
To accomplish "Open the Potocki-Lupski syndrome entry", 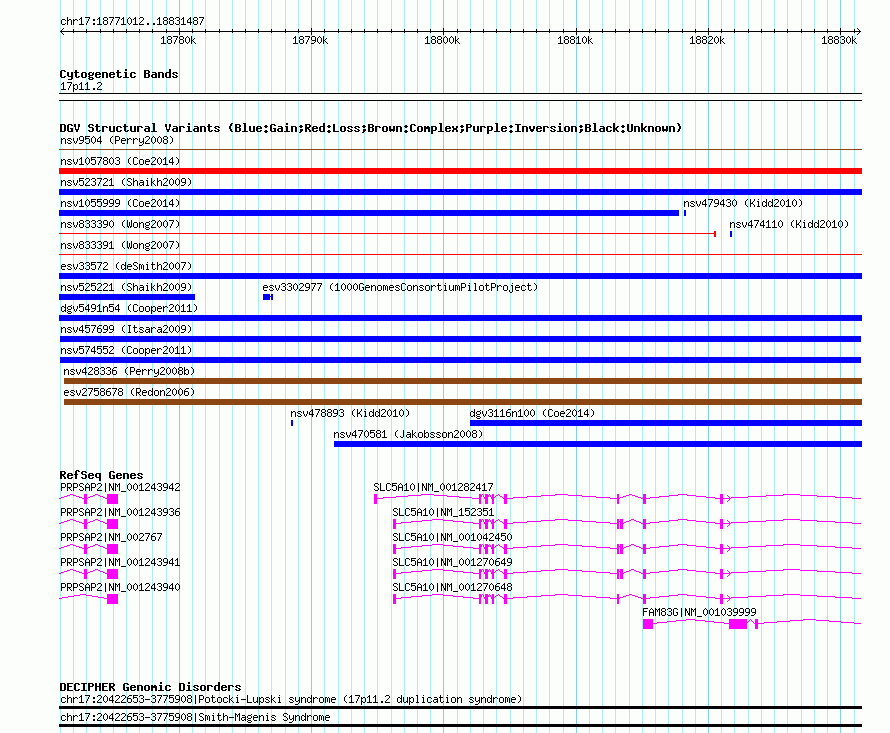I will click(x=291, y=700).
